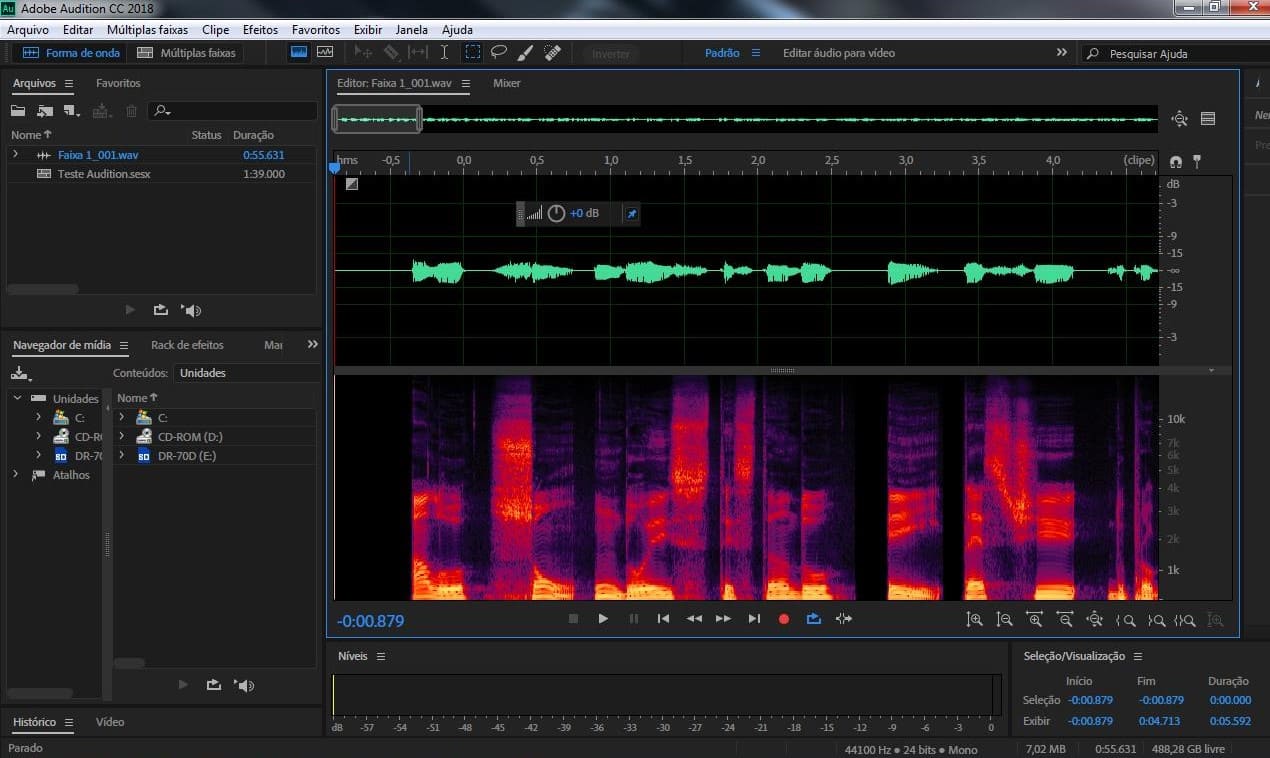Image resolution: width=1270 pixels, height=758 pixels.
Task: Click the Arquivos panel horizontal scrollbar
Action: tap(43, 289)
